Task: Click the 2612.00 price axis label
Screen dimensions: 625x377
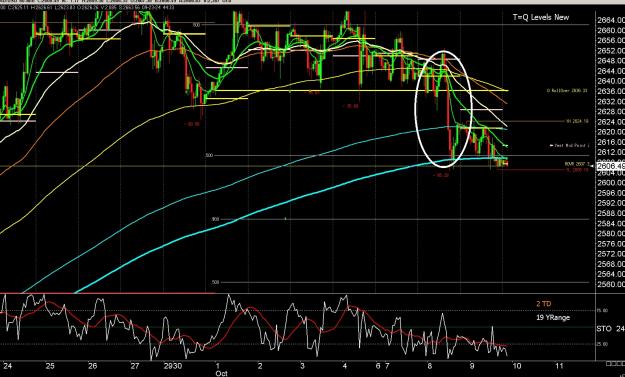Action: pyautogui.click(x=611, y=152)
